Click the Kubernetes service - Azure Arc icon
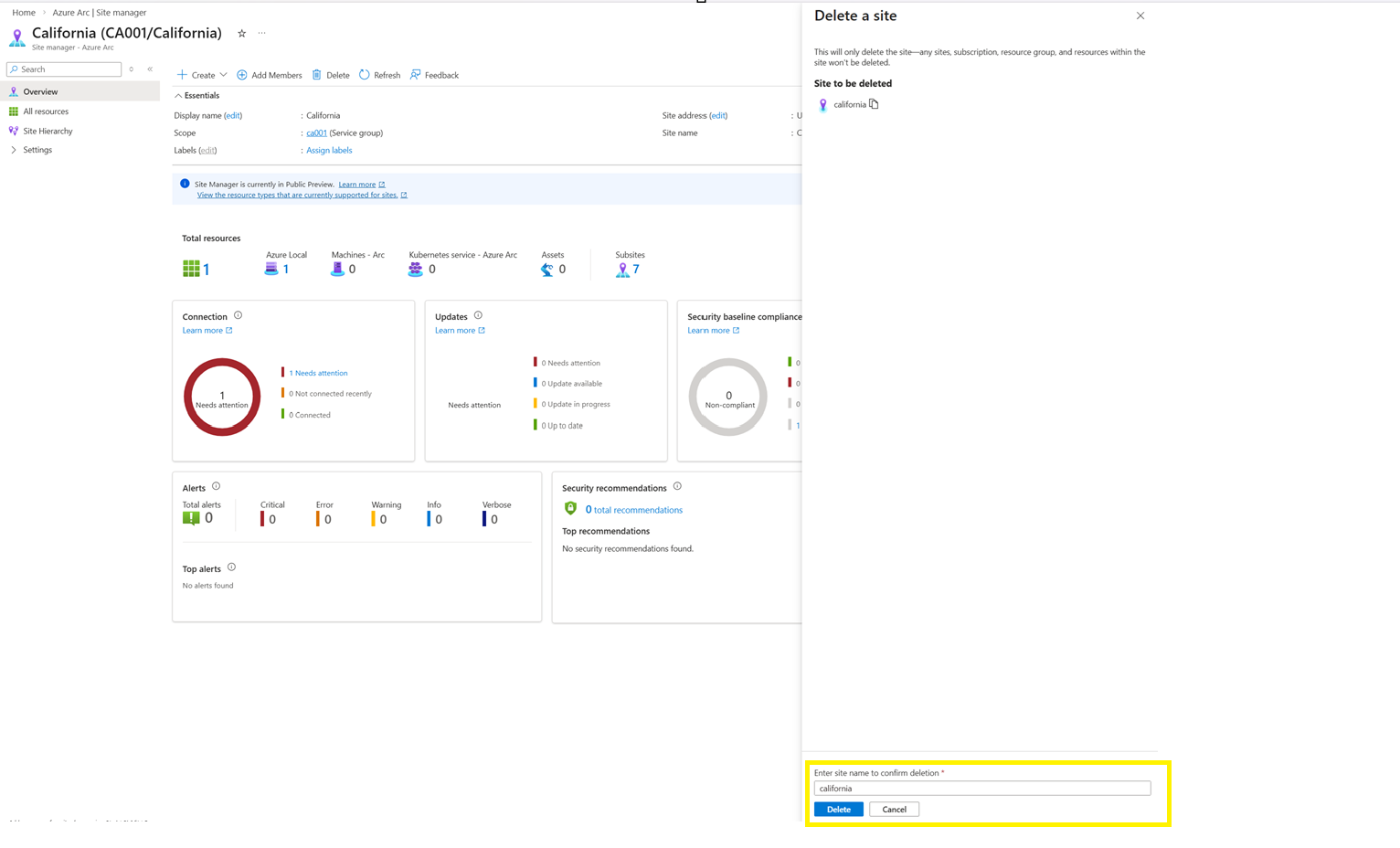 pos(416,269)
